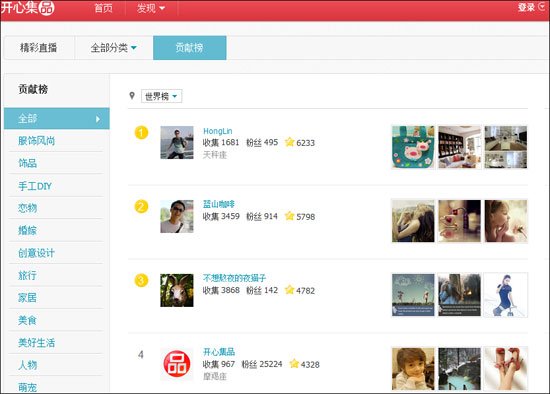This screenshot has width=550, height=394.
Task: Choose the 服饰风尚 category
Action: click(x=36, y=141)
